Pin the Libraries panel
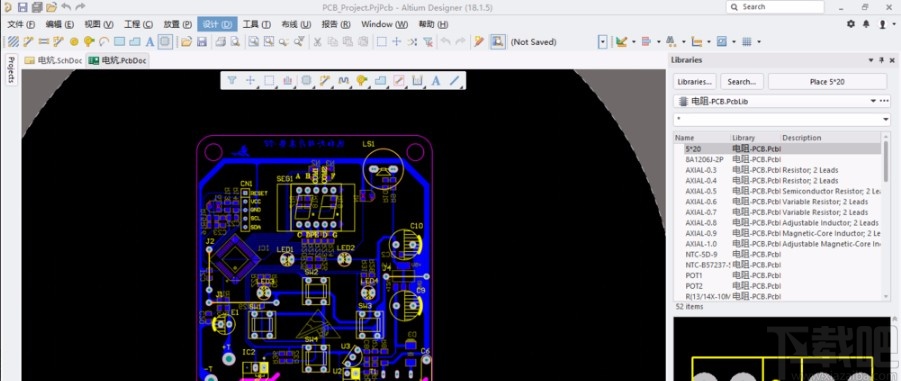Screen dimensions: 901x381 tap(881, 60)
